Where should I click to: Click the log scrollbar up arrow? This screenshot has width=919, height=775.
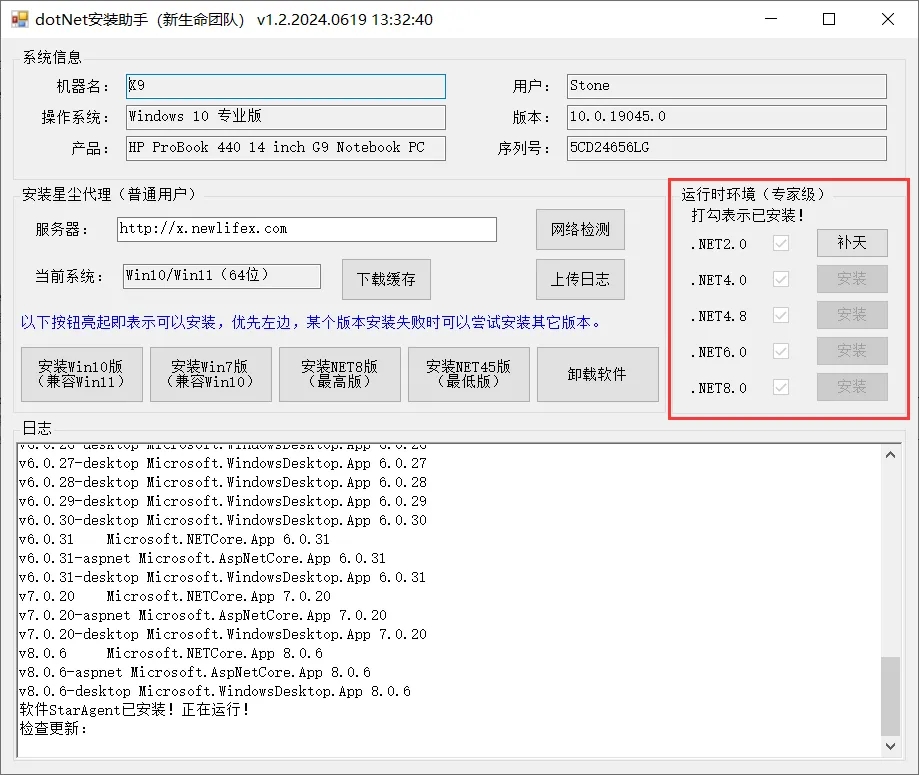point(891,455)
